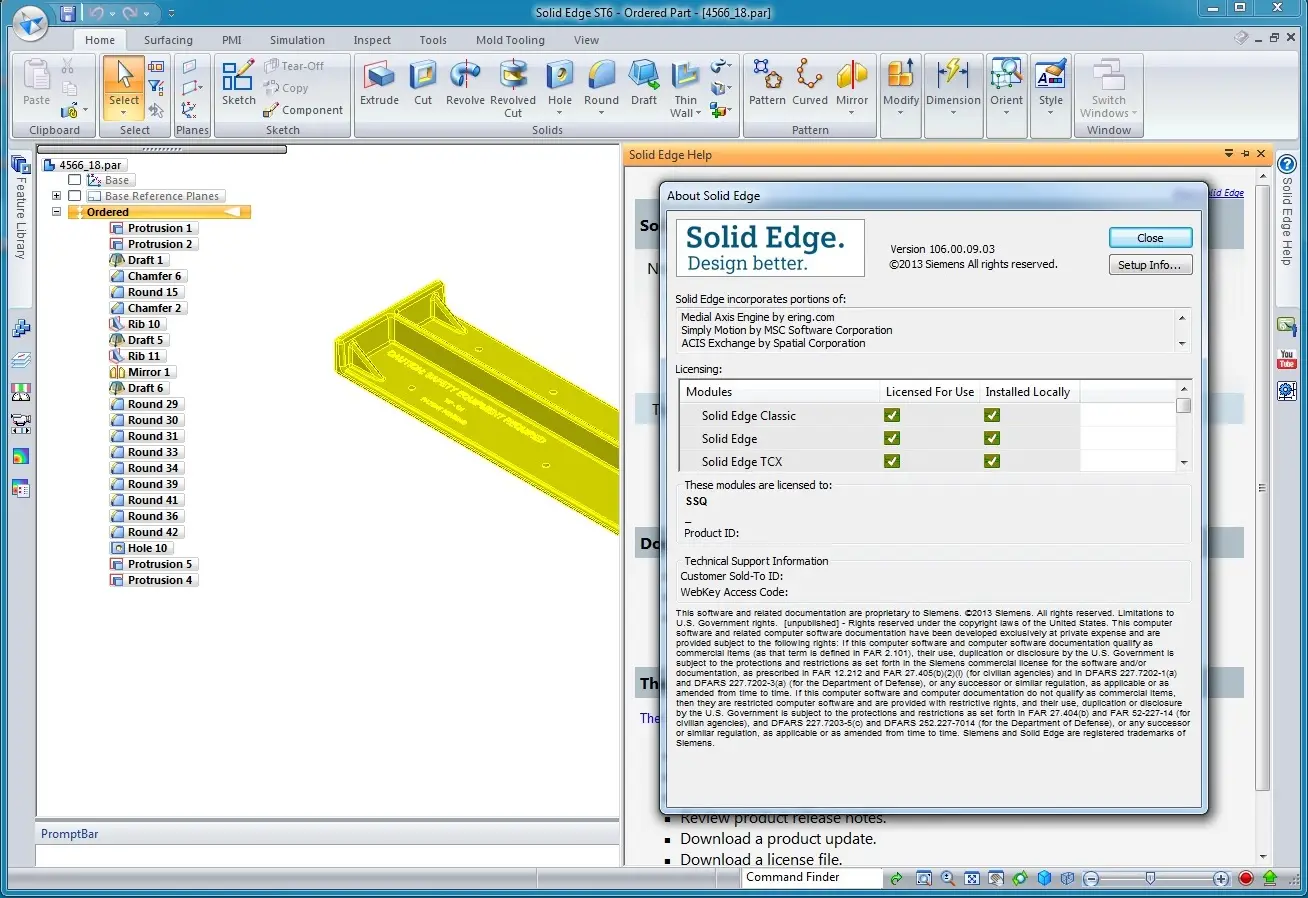Click in the Command Finder search field

[812, 878]
